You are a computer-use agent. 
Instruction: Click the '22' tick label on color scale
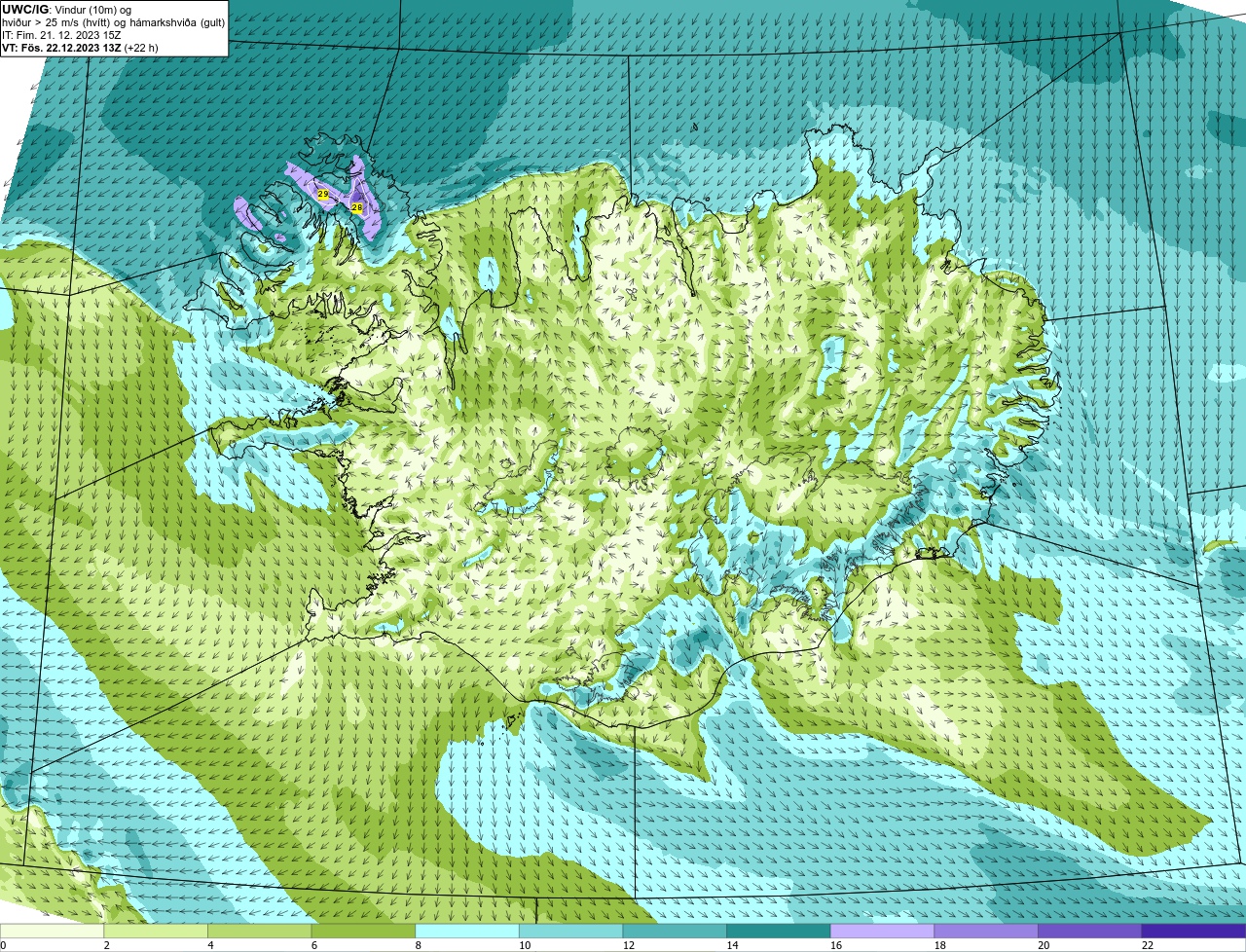click(1147, 945)
